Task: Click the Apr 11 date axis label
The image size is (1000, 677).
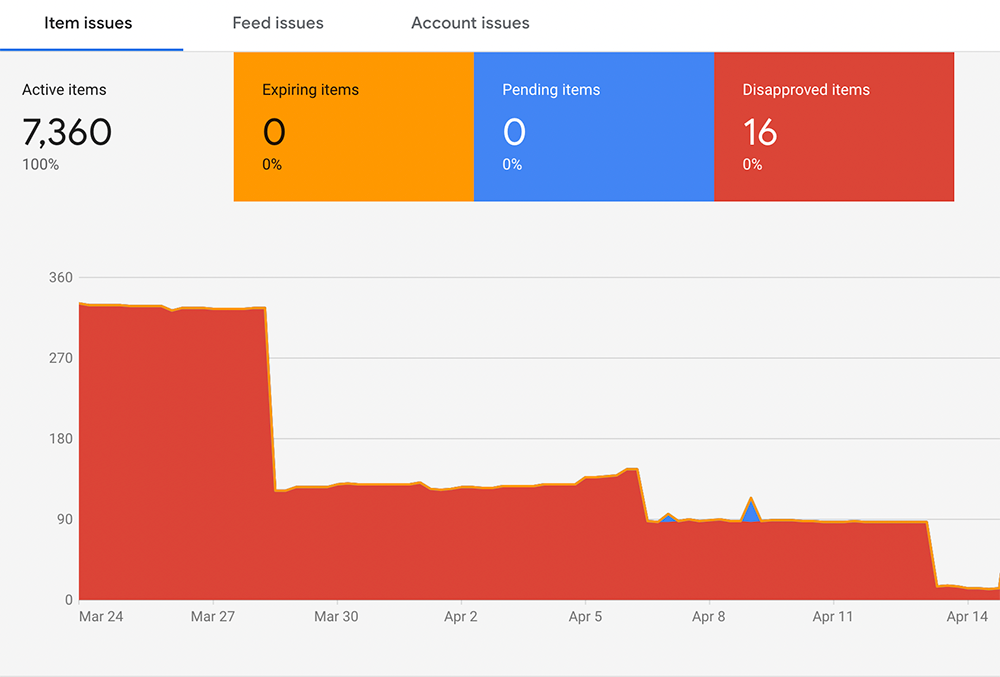Action: point(833,616)
